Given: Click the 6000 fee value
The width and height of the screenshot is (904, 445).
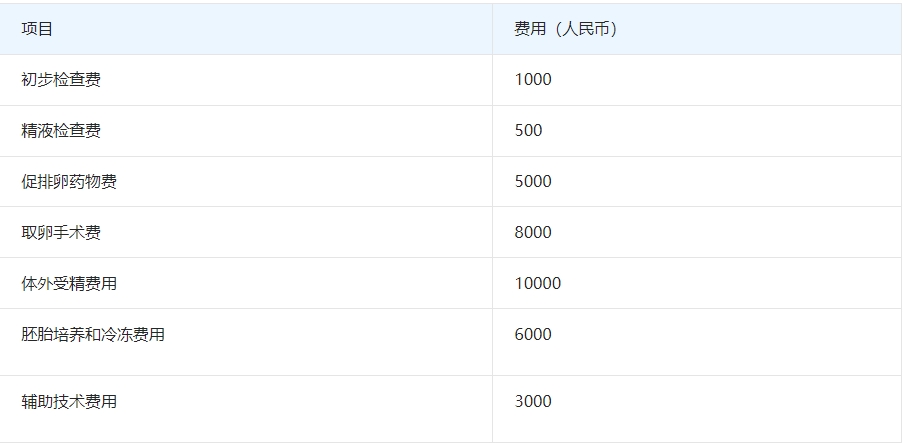Looking at the screenshot, I should (x=533, y=334).
